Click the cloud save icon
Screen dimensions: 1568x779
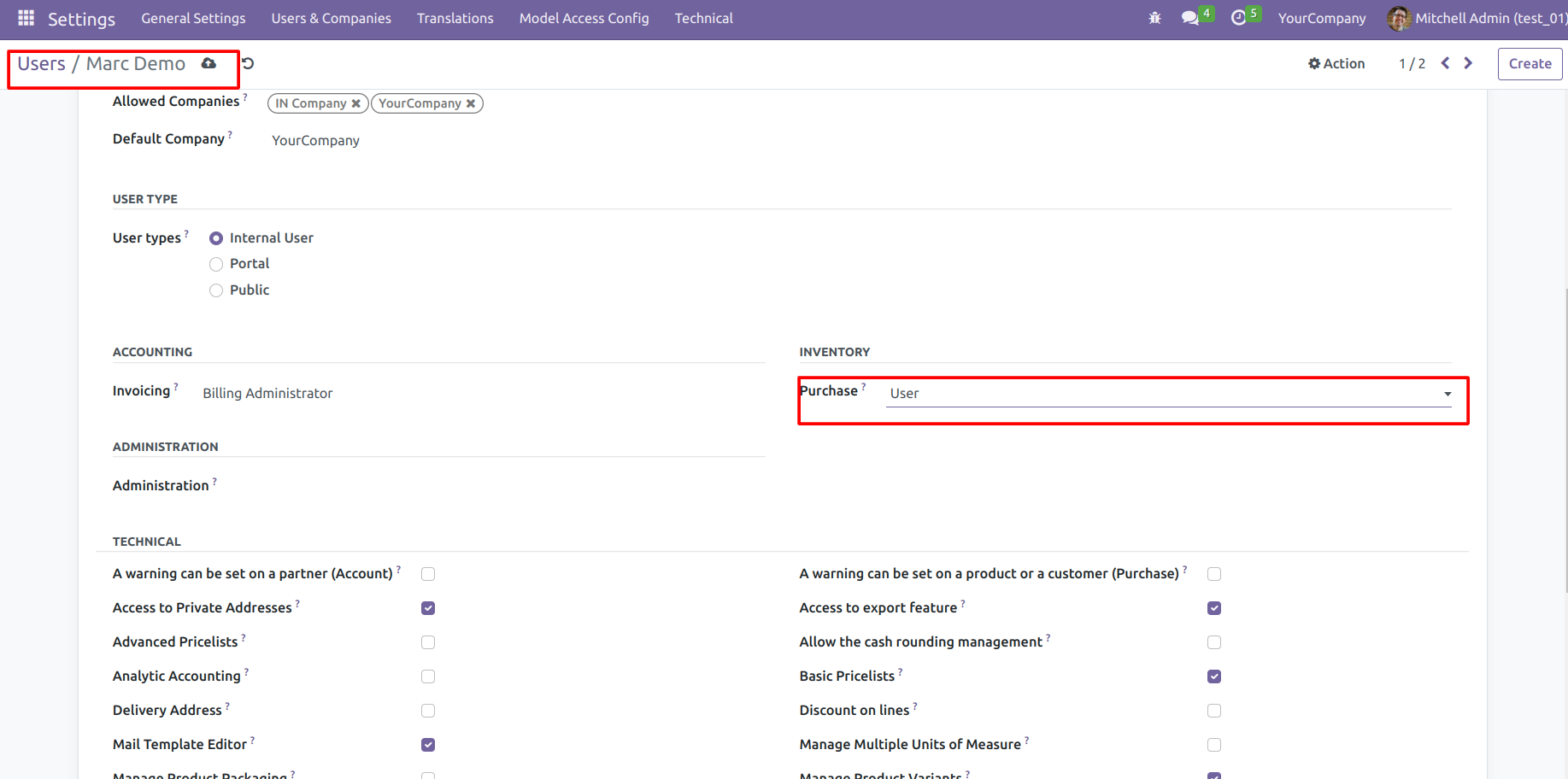[208, 63]
